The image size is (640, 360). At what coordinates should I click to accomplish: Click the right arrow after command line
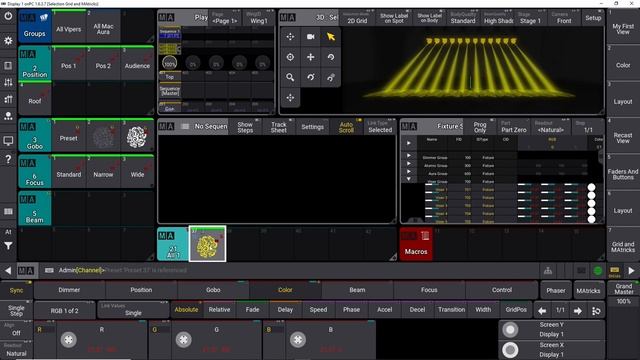pyautogui.click(x=631, y=270)
